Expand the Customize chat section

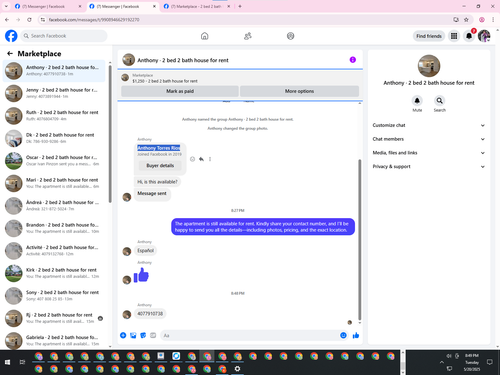click(429, 125)
